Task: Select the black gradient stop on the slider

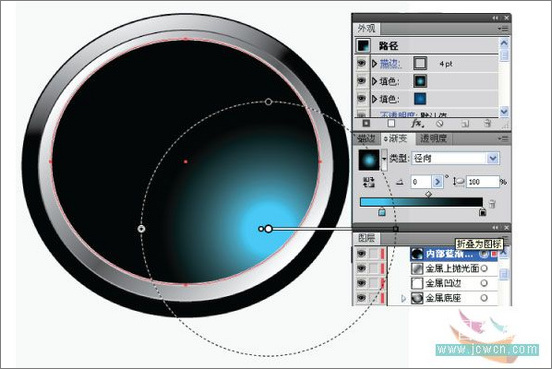Action: [483, 212]
